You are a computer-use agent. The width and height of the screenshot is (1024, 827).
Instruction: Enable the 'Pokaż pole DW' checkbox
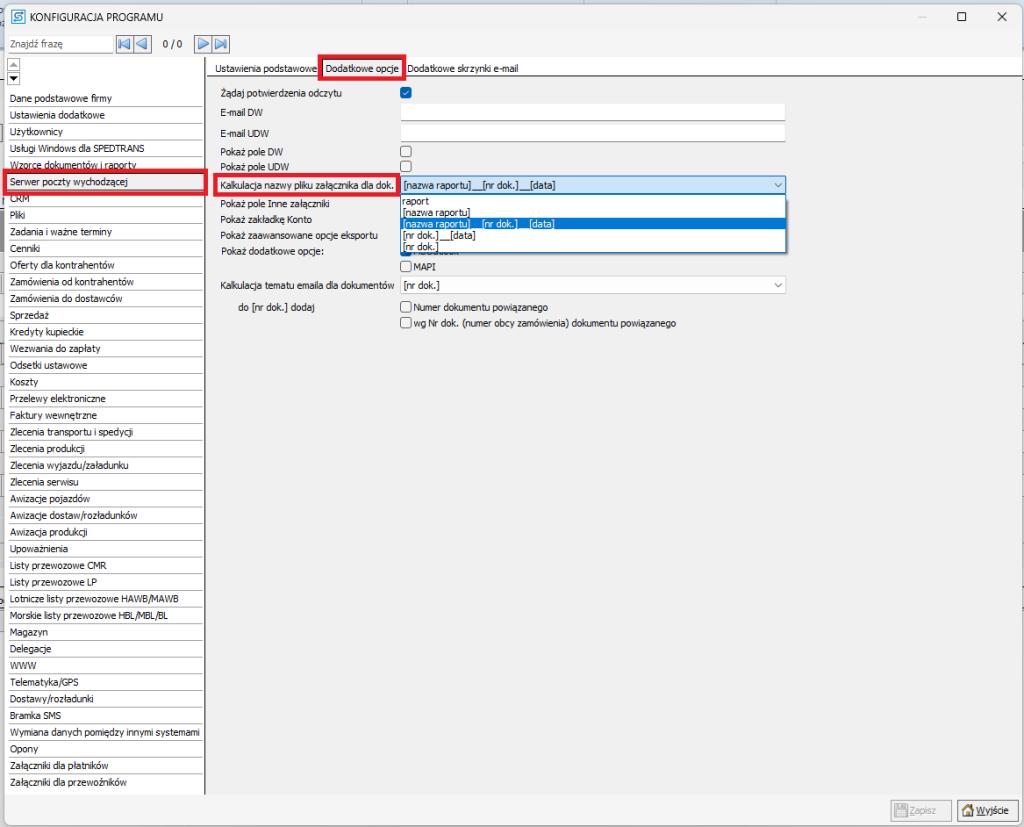pyautogui.click(x=406, y=152)
